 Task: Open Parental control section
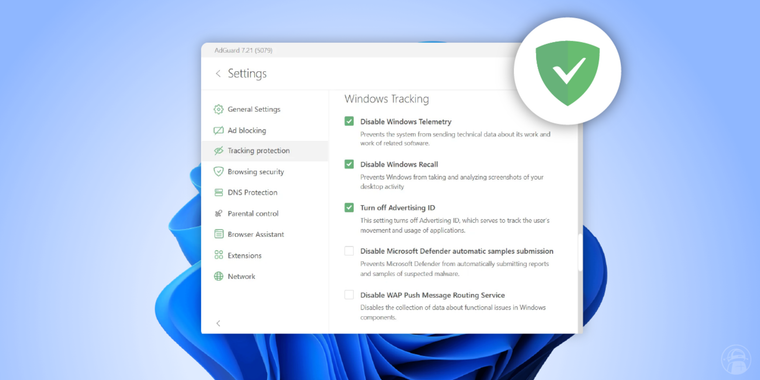[x=265, y=213]
